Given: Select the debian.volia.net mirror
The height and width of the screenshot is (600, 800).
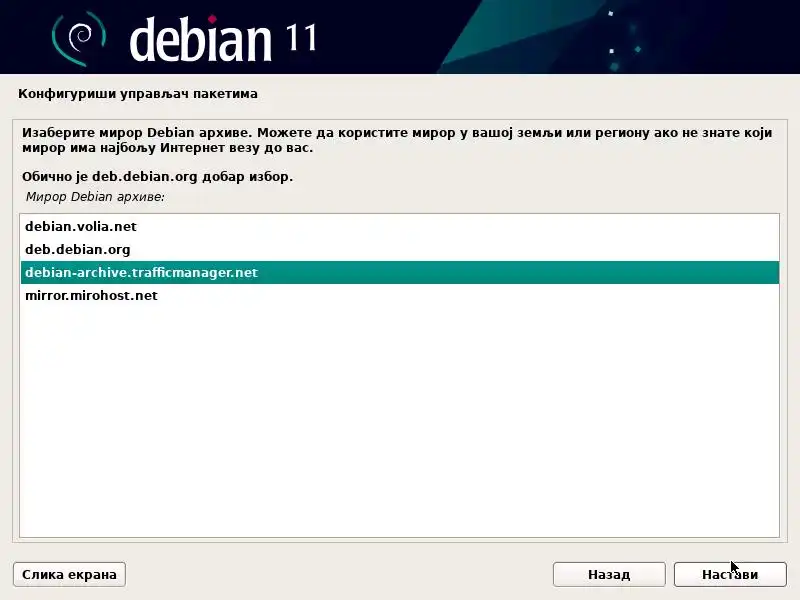Looking at the screenshot, I should tap(399, 227).
